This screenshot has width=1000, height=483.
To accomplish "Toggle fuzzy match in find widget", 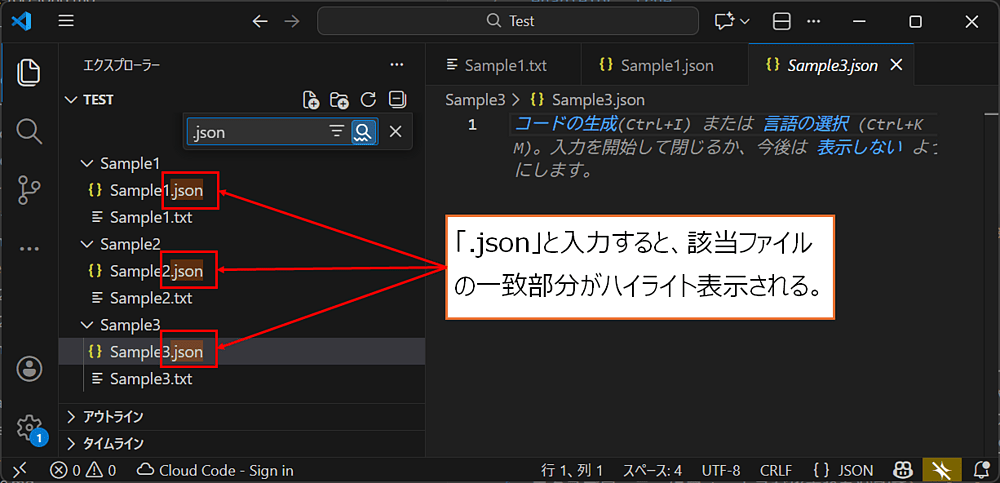I will click(x=363, y=131).
